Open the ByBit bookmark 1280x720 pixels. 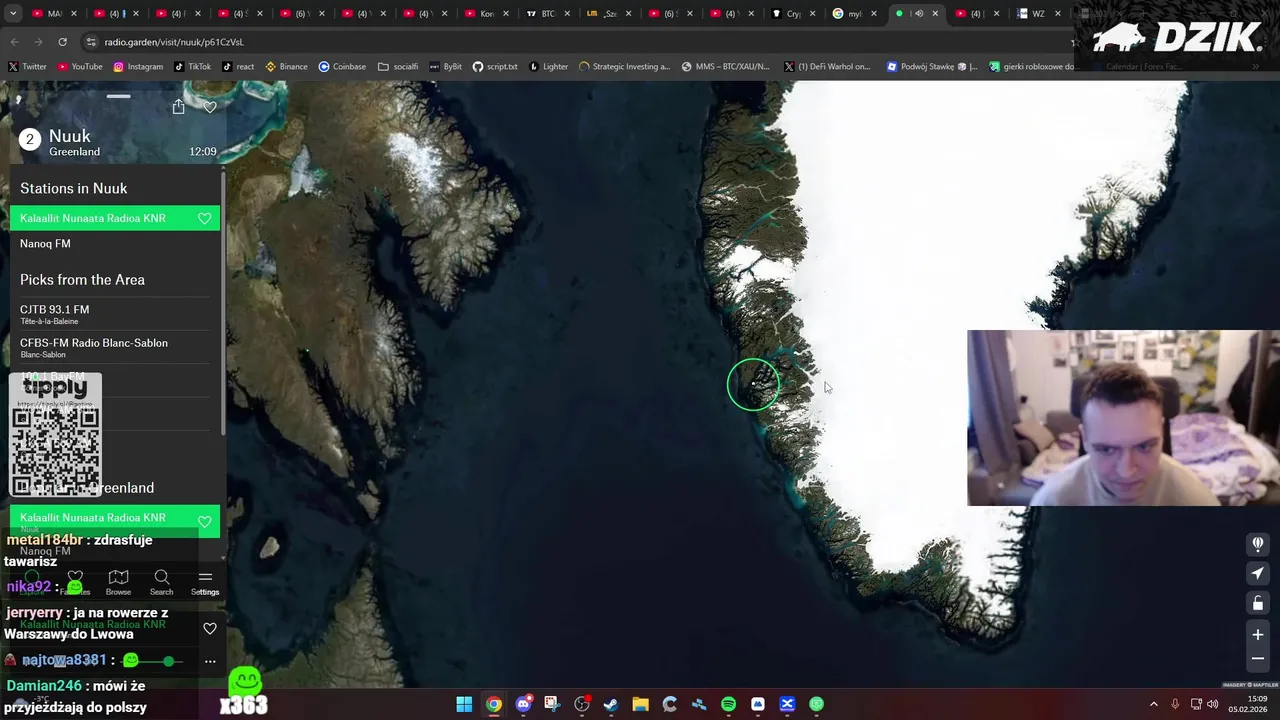tap(446, 67)
